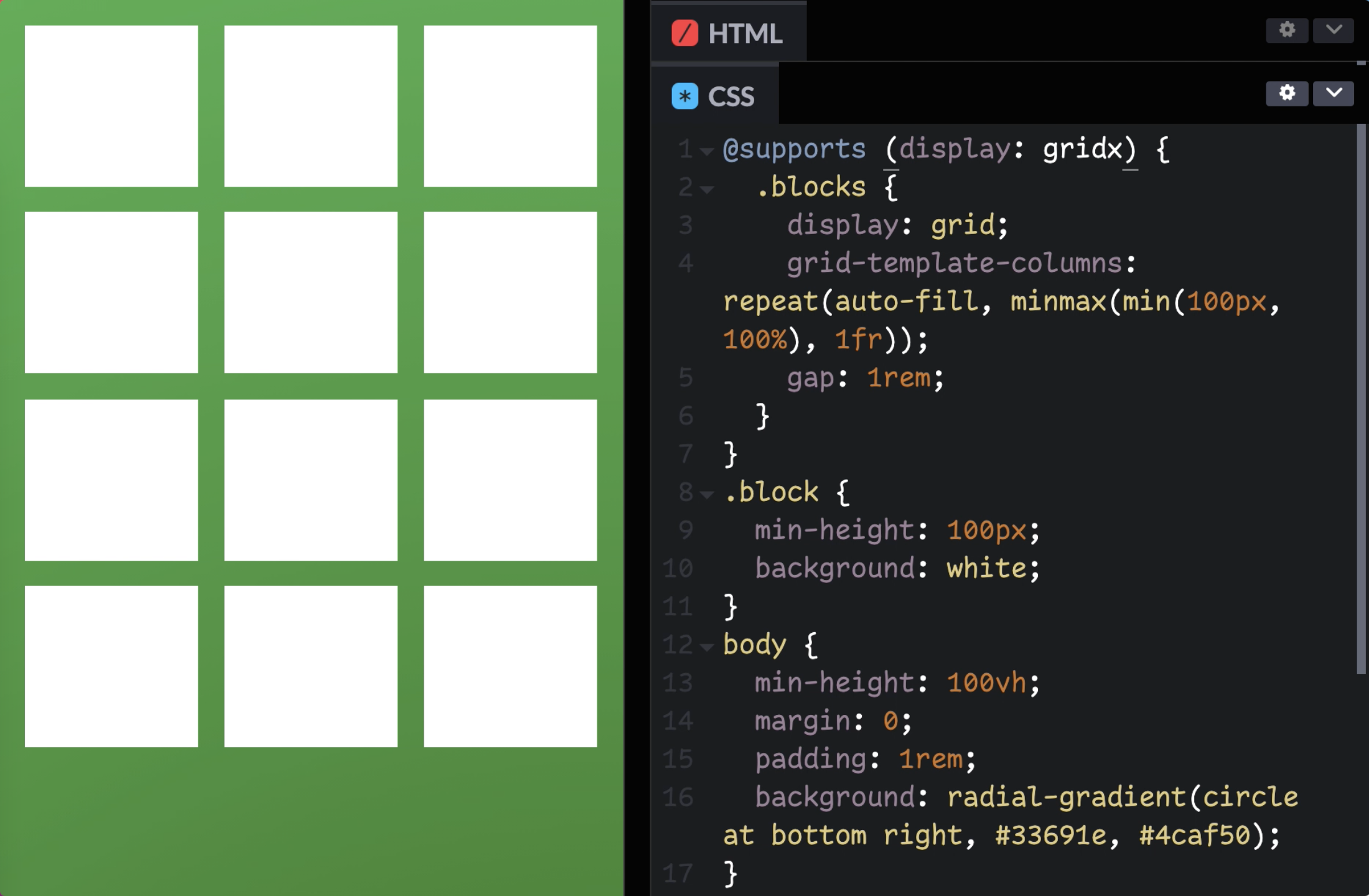This screenshot has height=896, width=1369.
Task: Expand CSS panel chevron dropdown
Action: coord(1333,93)
